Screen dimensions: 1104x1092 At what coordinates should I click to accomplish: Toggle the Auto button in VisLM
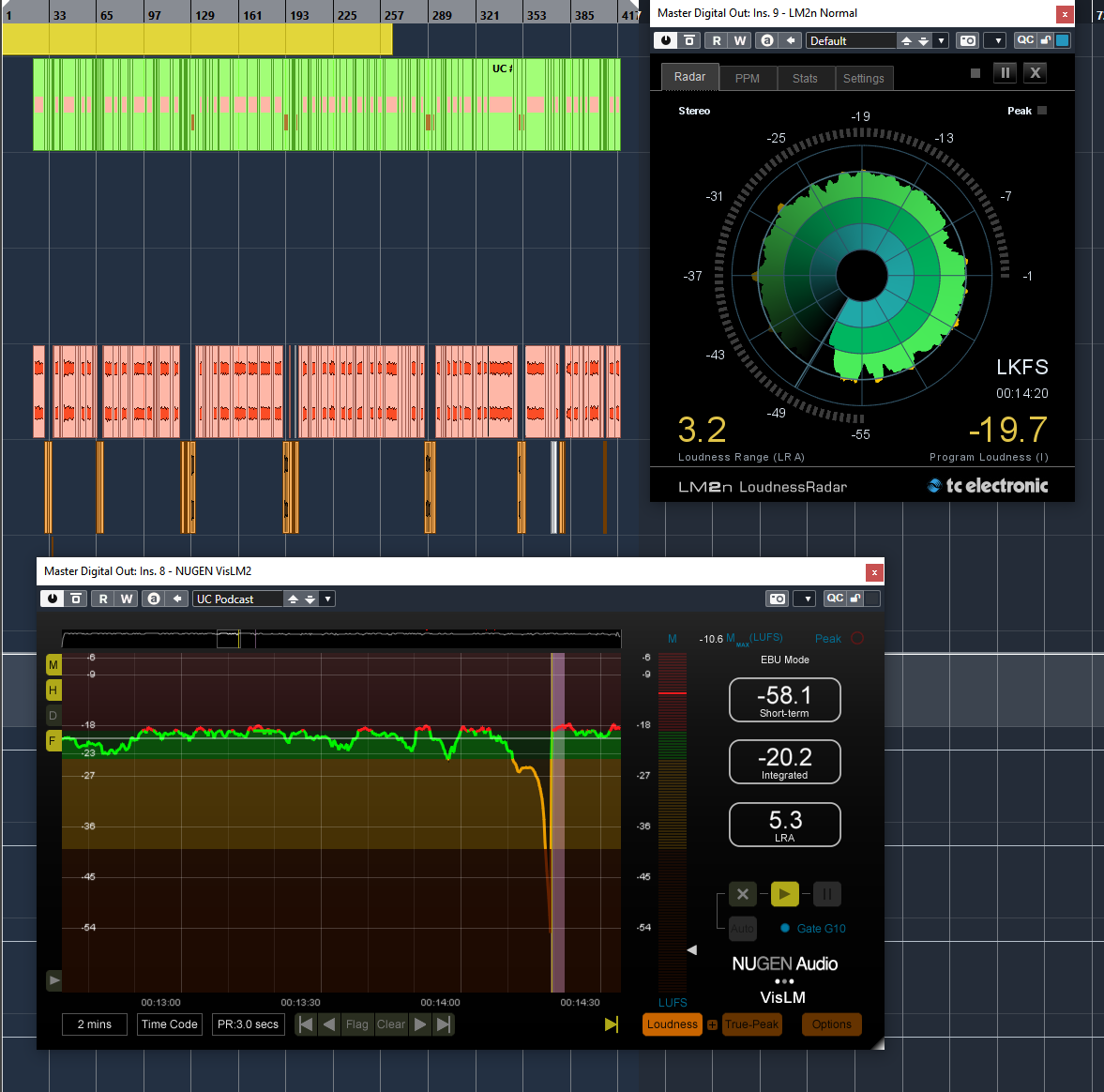[x=742, y=929]
